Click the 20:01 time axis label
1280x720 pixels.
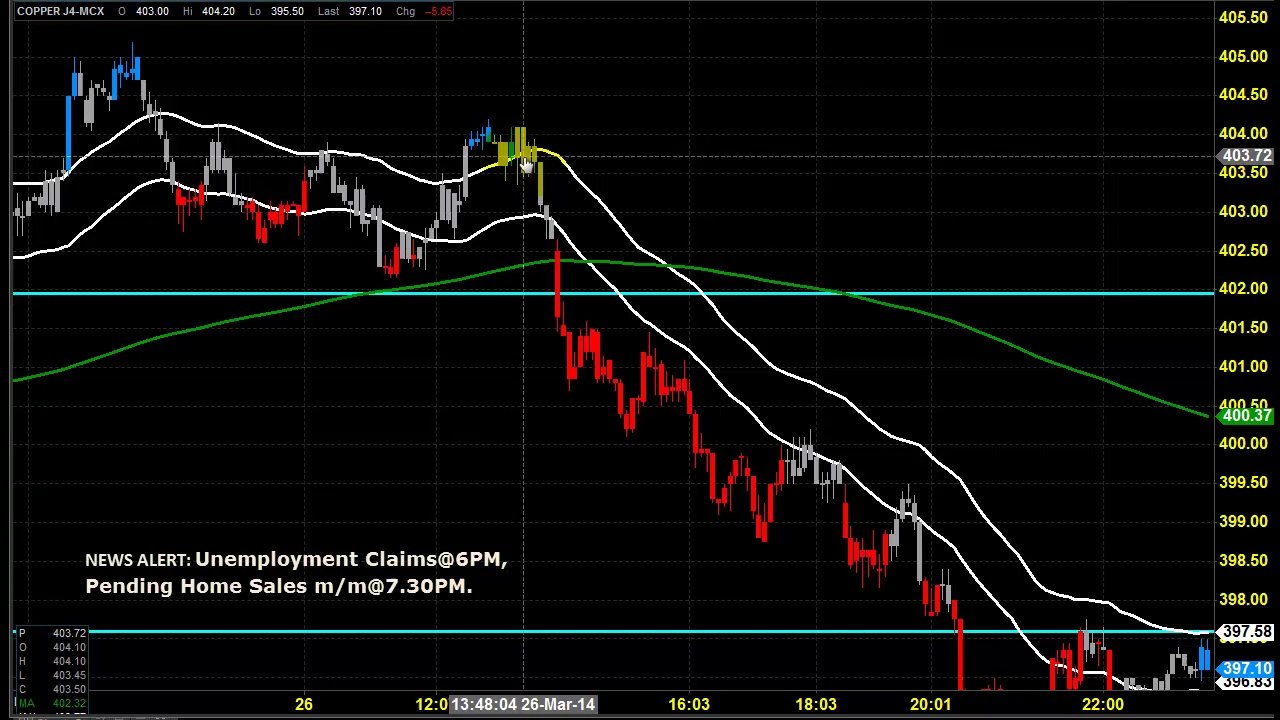pos(931,704)
